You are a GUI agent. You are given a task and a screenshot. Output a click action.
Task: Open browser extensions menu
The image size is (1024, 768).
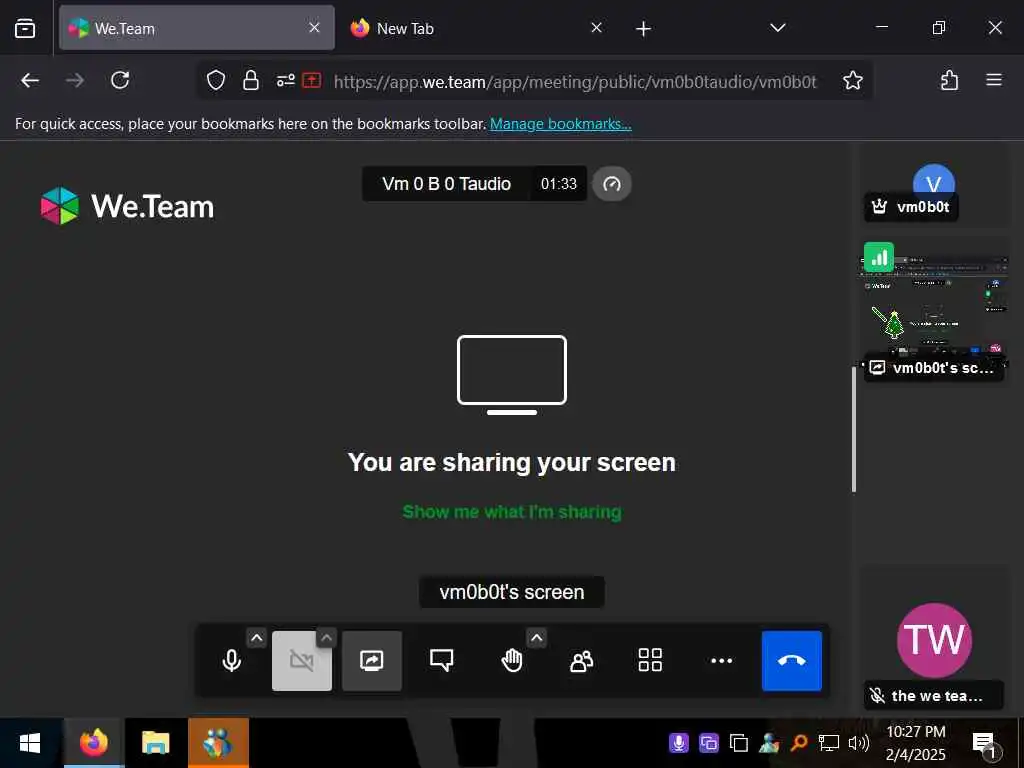pos(949,80)
